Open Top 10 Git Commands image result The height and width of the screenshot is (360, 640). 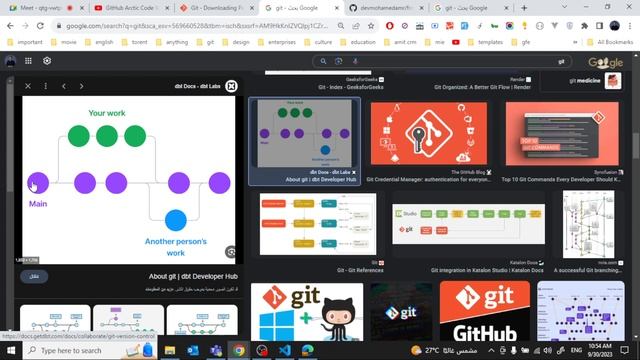tap(562, 133)
